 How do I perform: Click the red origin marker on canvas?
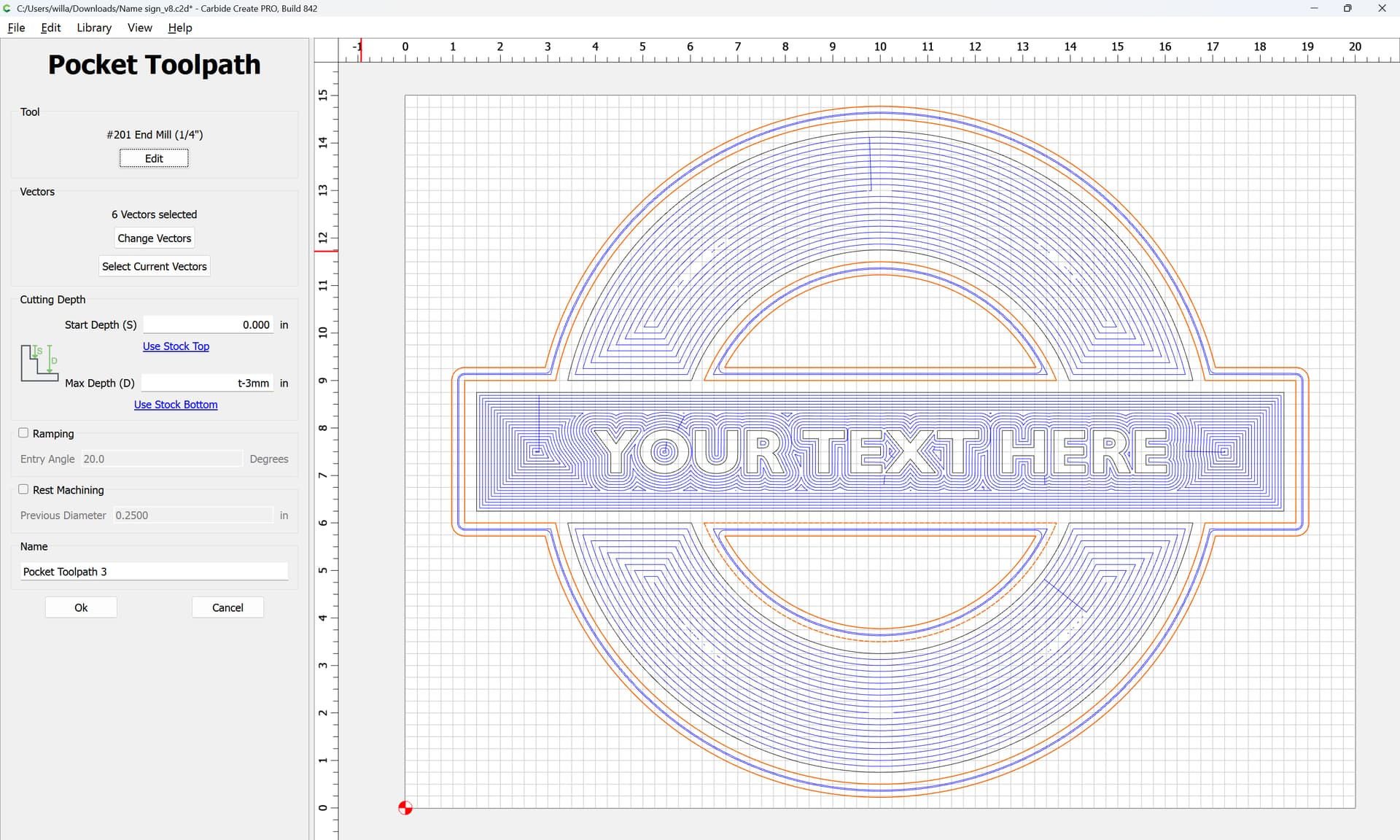coord(405,808)
